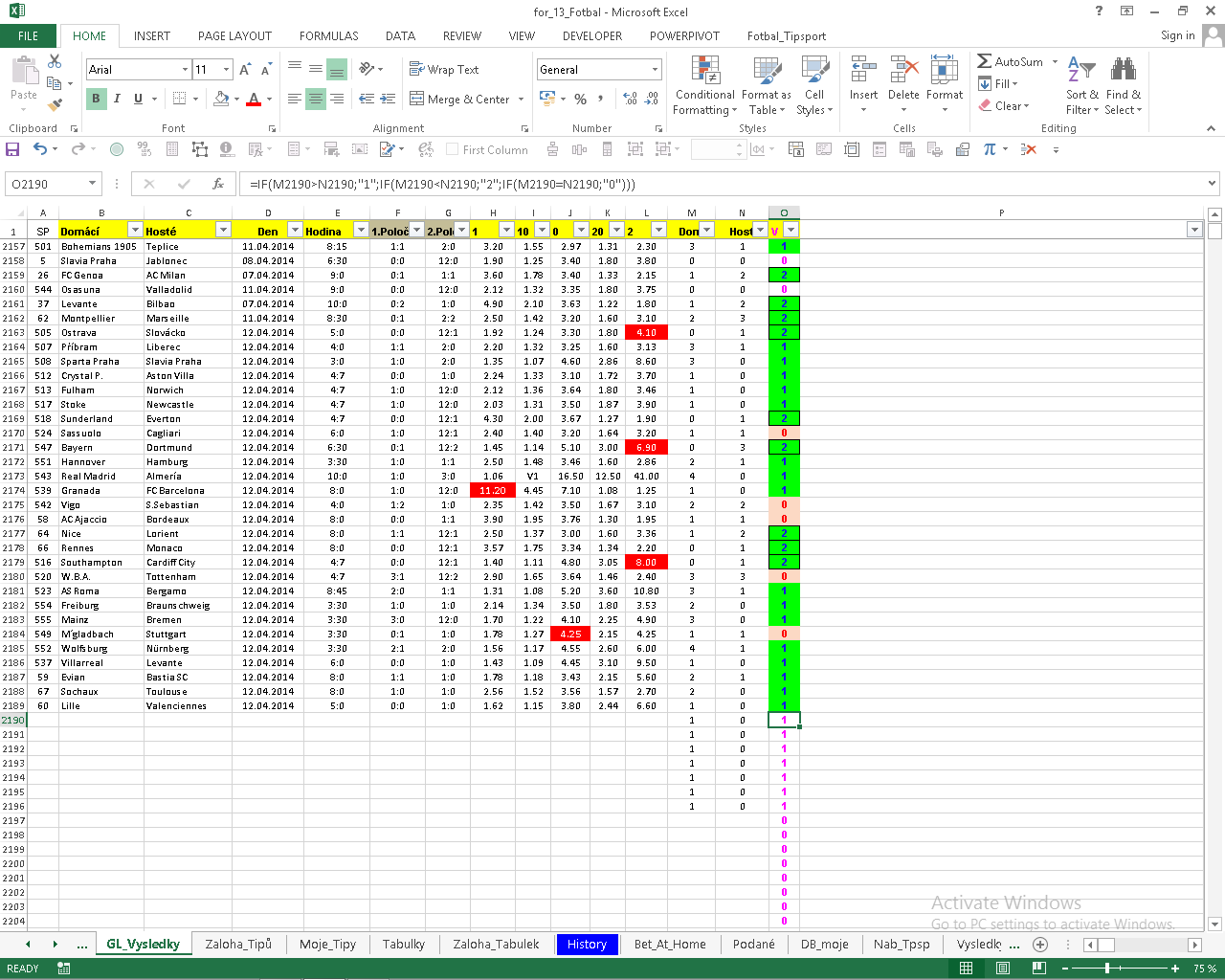Open the Zaloha_Tipů sheet tab
Viewport: 1225px width, 980px height.
pos(238,945)
